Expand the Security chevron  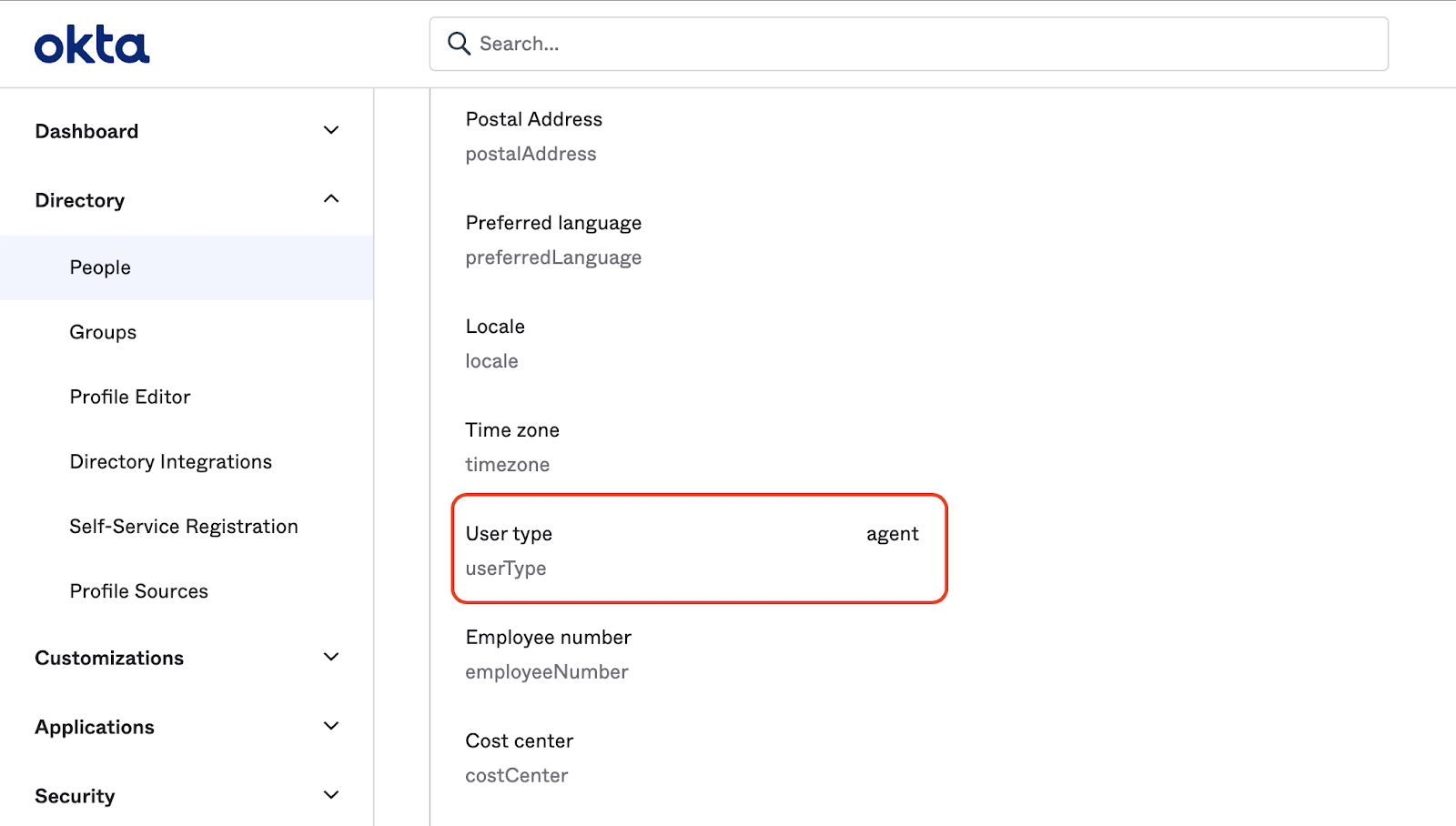tap(331, 795)
